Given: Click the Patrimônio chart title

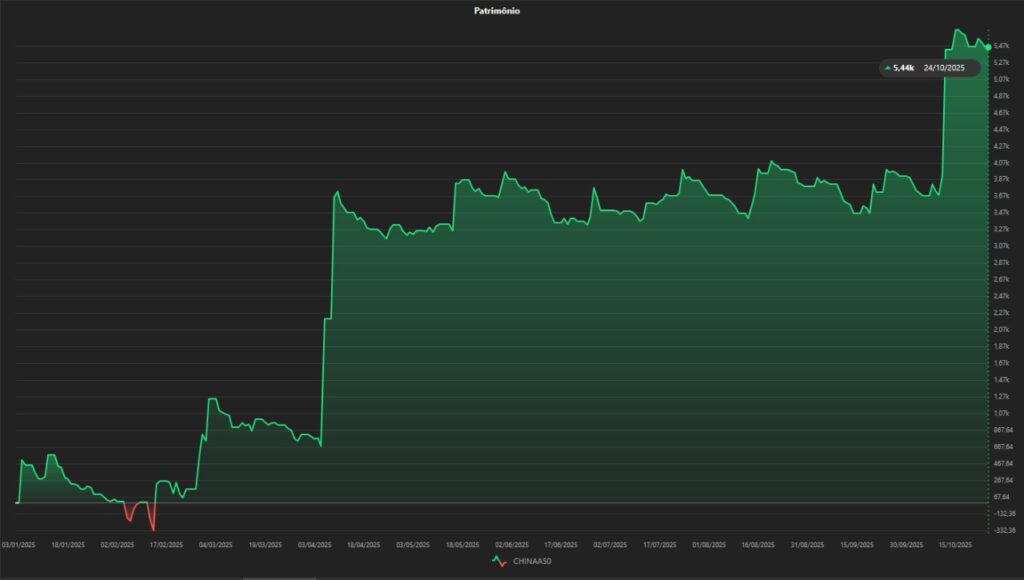Looking at the screenshot, I should click(496, 11).
